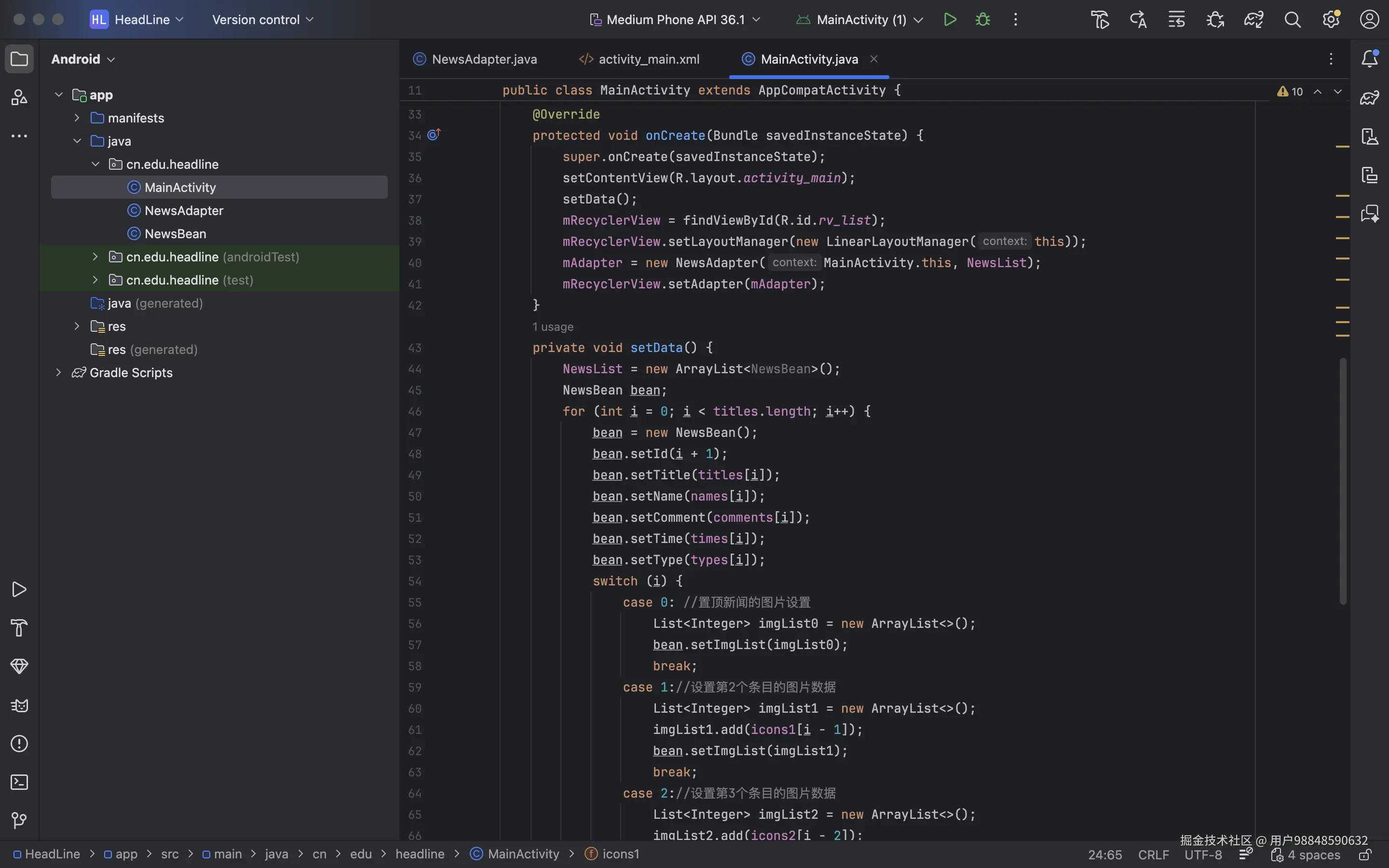Toggle read-only lock icon in status bar
The image size is (1389, 868).
1365,855
